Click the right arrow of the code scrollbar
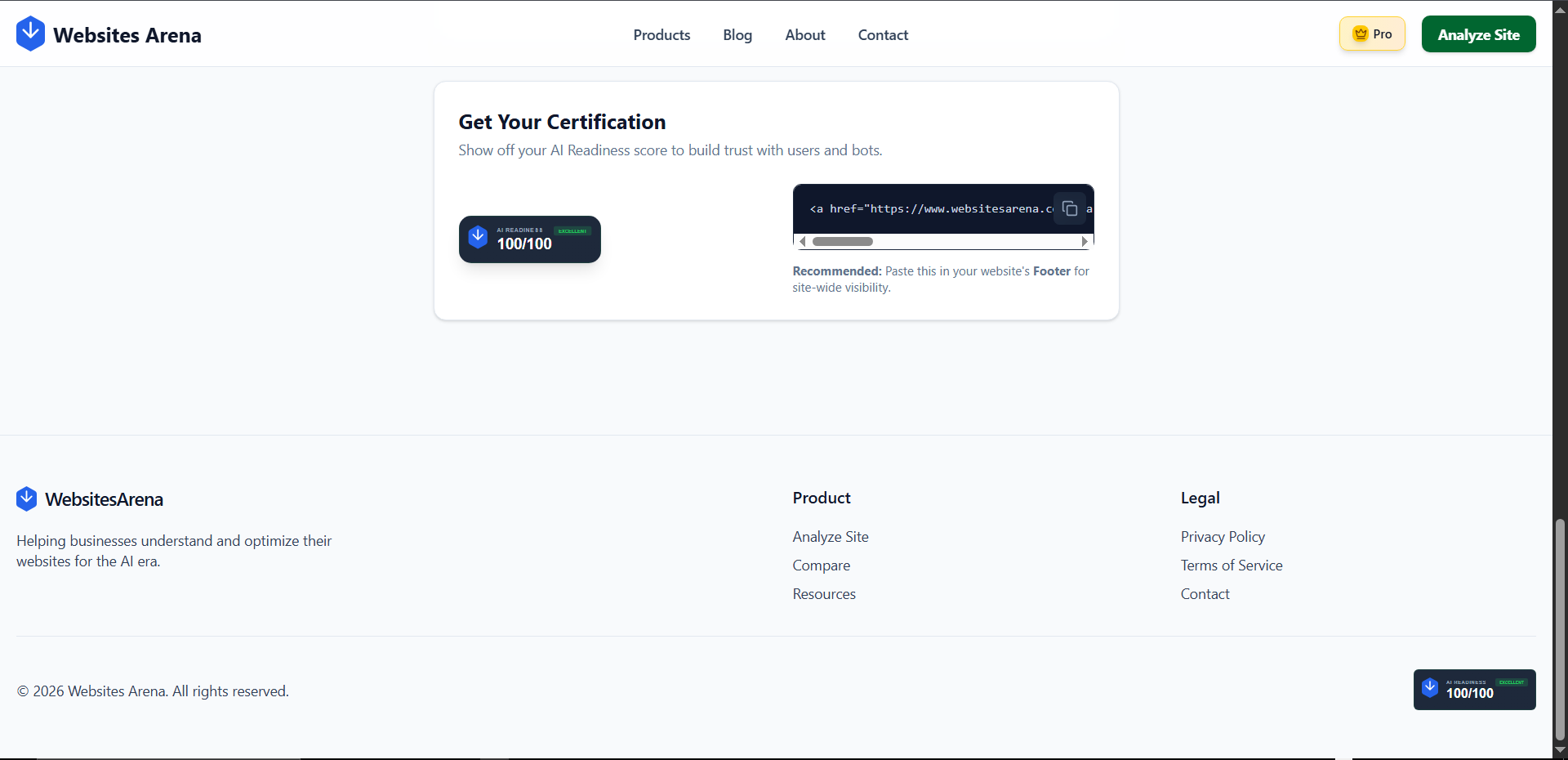 pos(1085,241)
